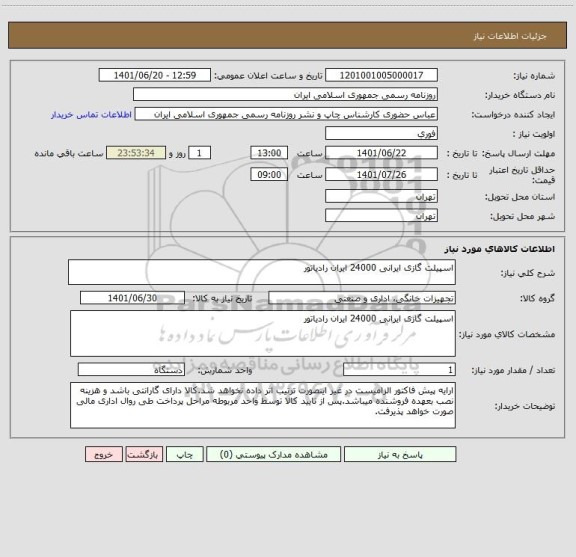Click the شهر محل تحویل field

[381, 216]
